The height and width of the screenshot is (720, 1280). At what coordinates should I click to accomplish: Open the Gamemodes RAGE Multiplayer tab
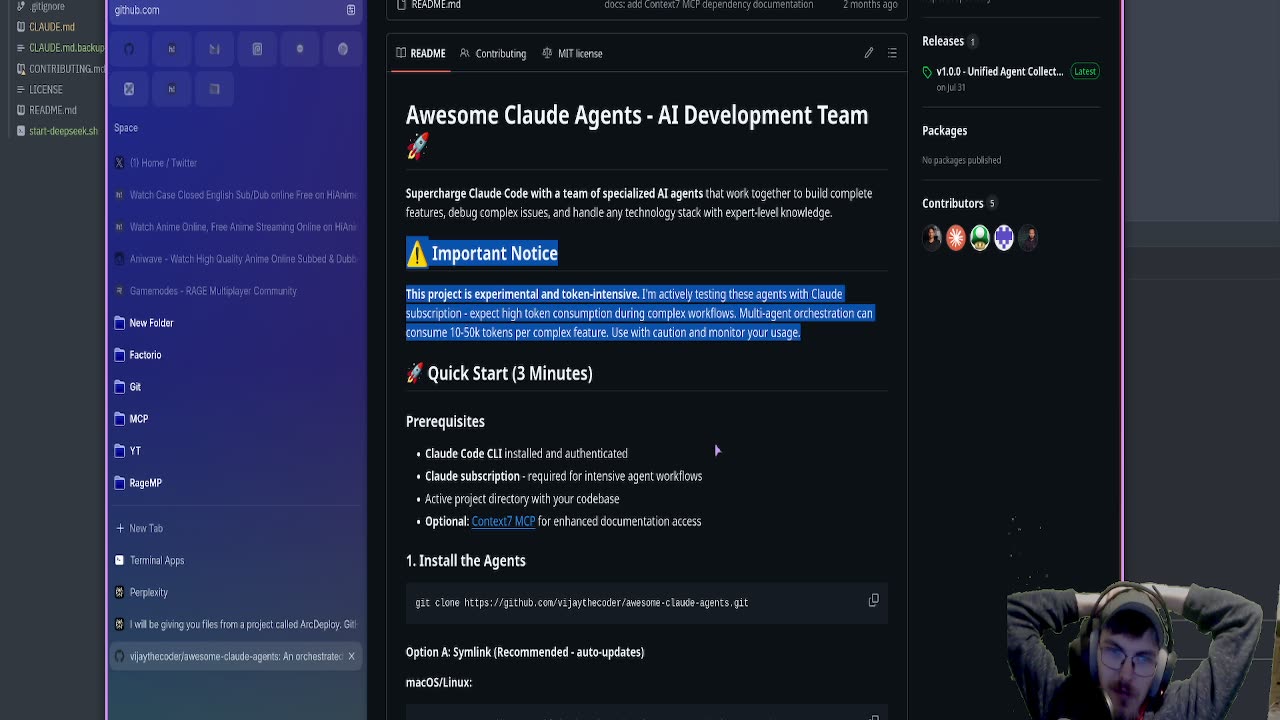coord(237,291)
